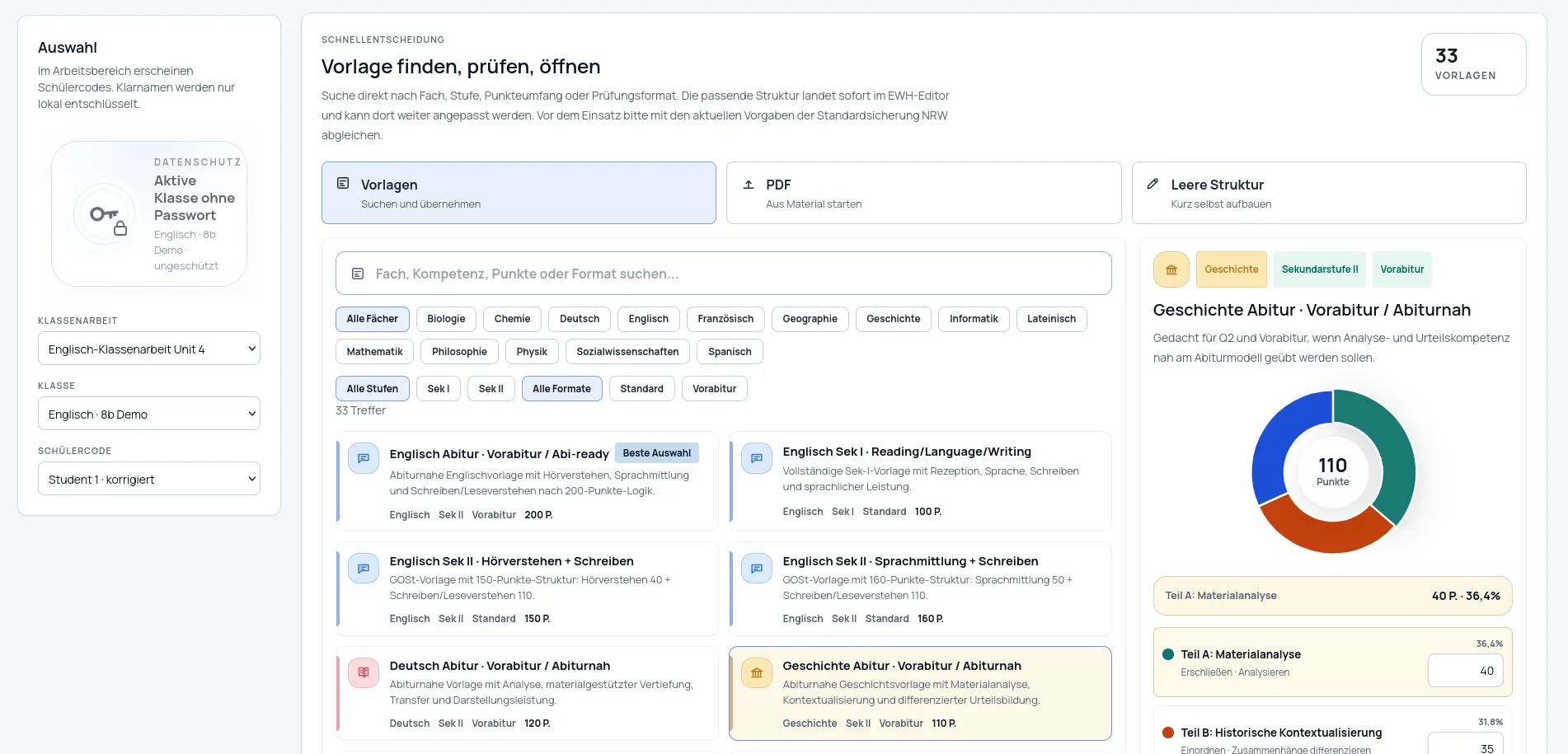Viewport: 1568px width, 754px height.
Task: Click the search field document icon
Action: 358,274
